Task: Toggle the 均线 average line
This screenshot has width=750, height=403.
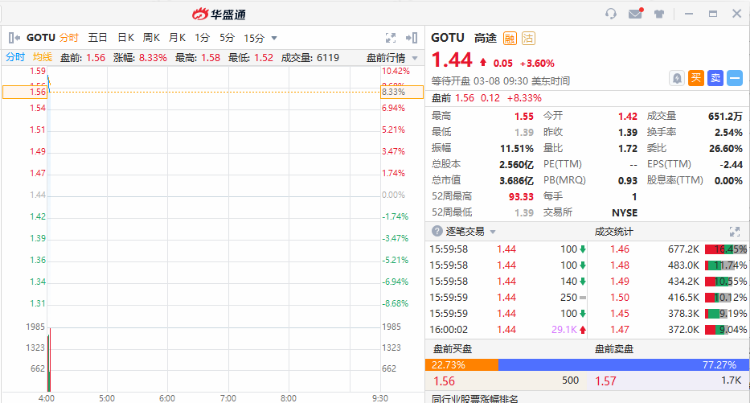Action: [x=42, y=57]
